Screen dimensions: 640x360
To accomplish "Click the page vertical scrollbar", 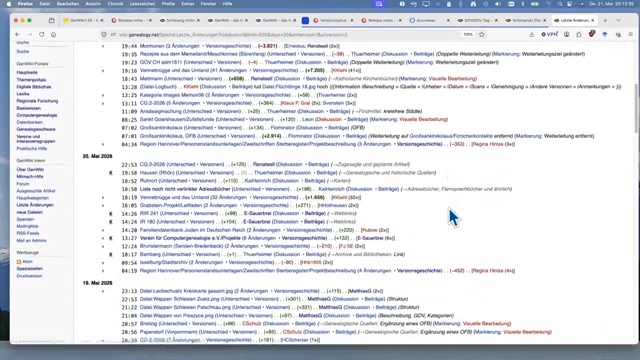I will [x=636, y=108].
